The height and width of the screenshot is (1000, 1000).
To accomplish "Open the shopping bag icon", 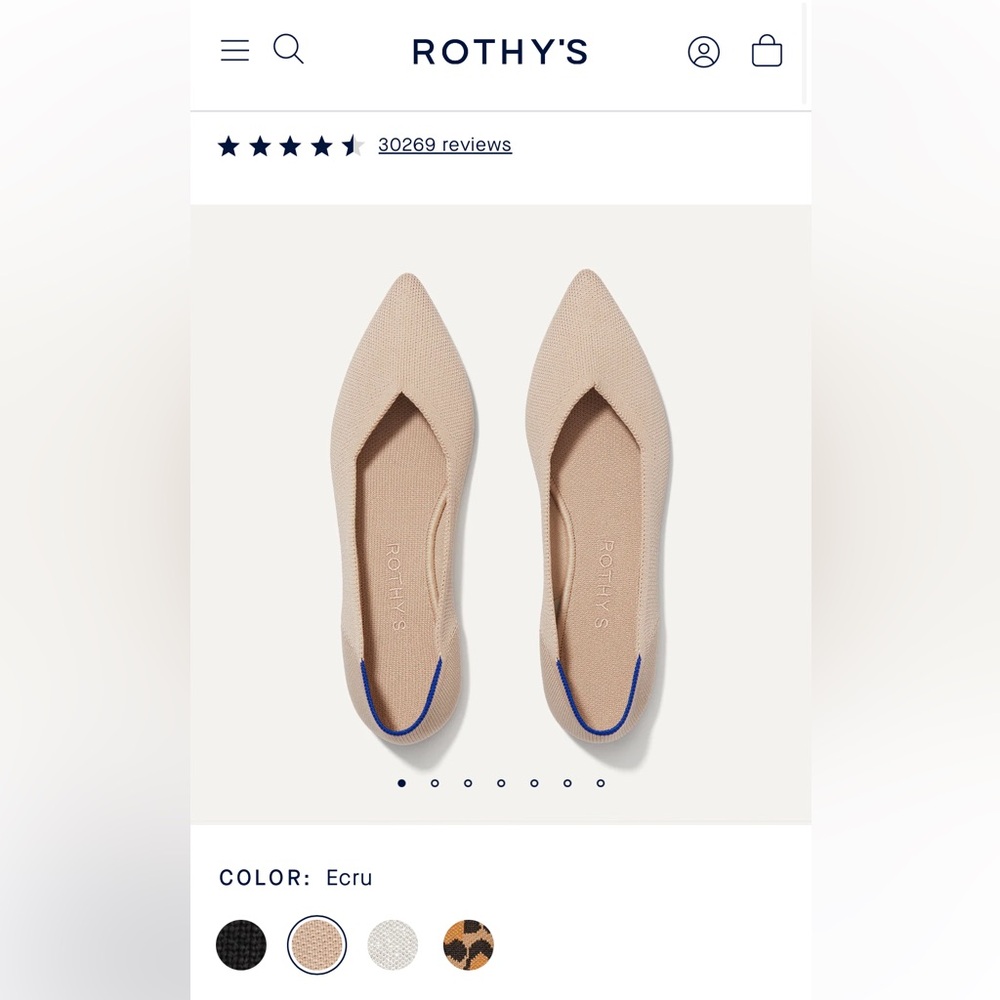I will [x=767, y=51].
